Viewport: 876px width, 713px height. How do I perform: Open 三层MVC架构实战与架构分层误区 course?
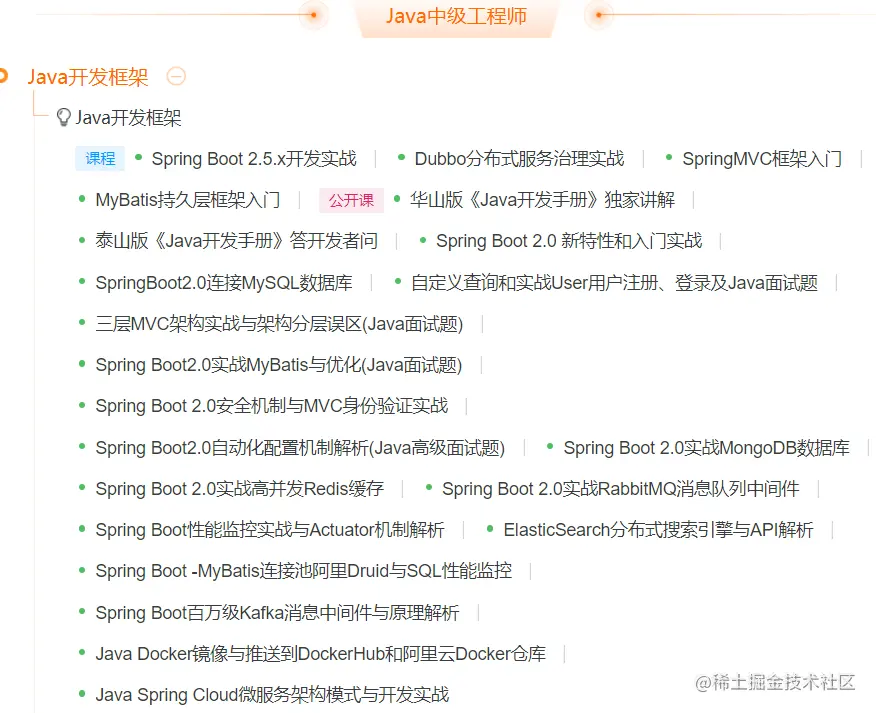pos(279,324)
